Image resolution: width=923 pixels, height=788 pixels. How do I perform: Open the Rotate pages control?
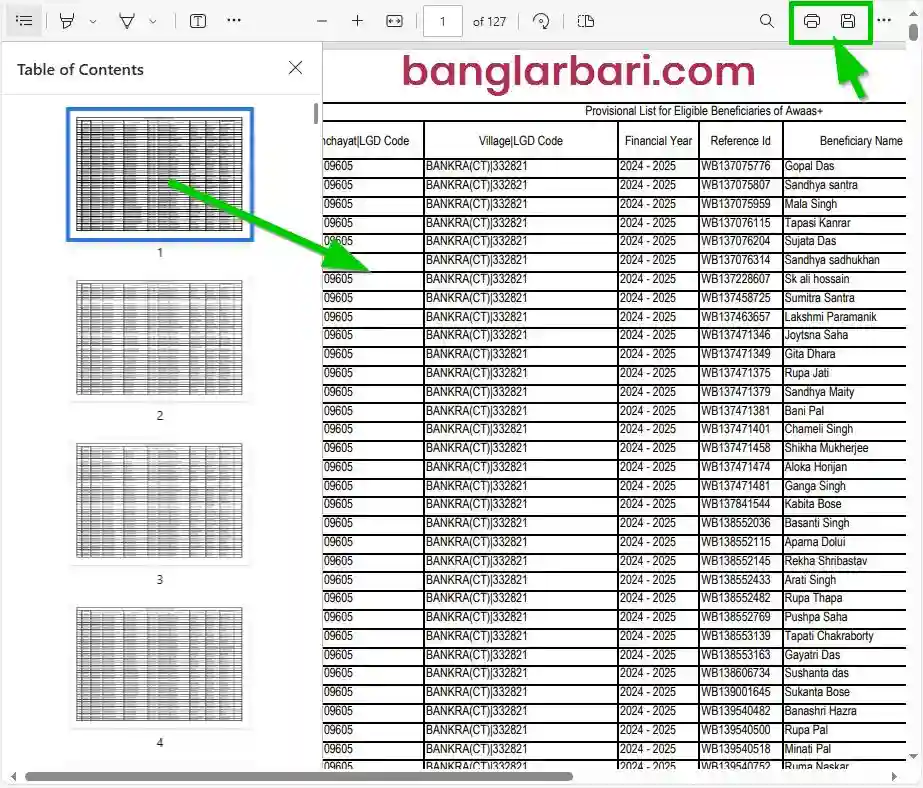(541, 20)
